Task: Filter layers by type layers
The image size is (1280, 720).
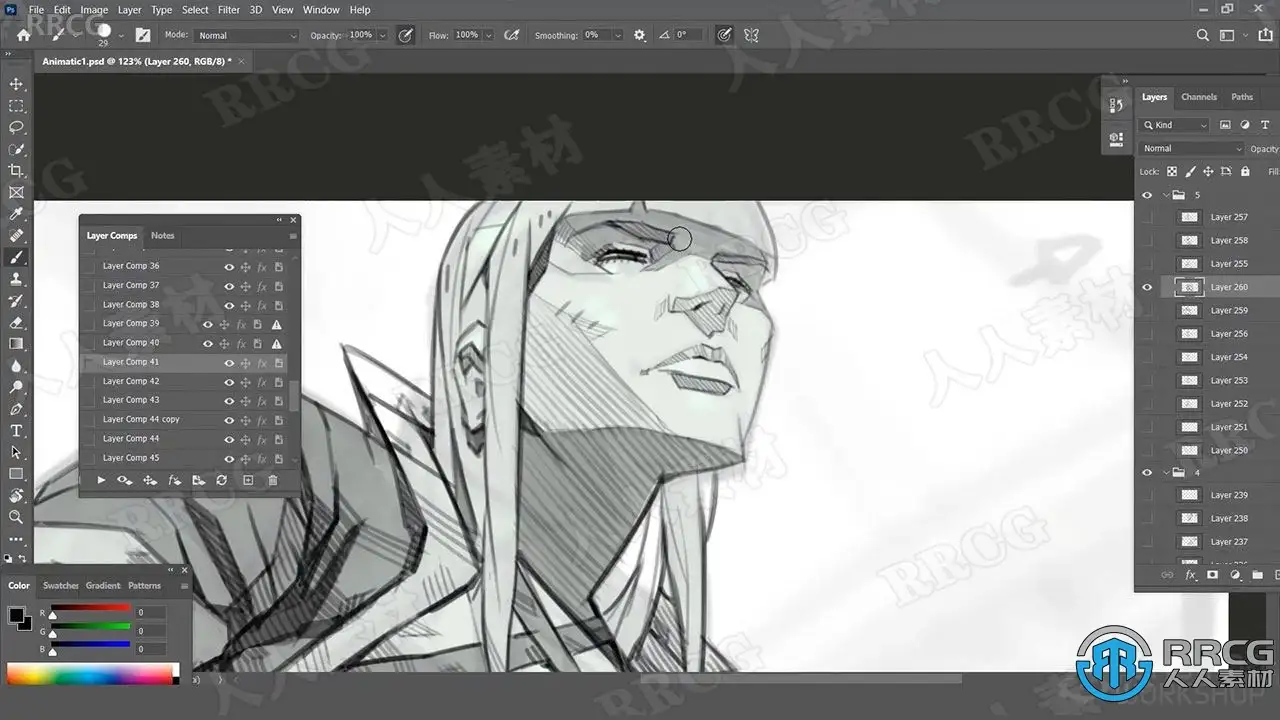Action: click(x=1265, y=125)
